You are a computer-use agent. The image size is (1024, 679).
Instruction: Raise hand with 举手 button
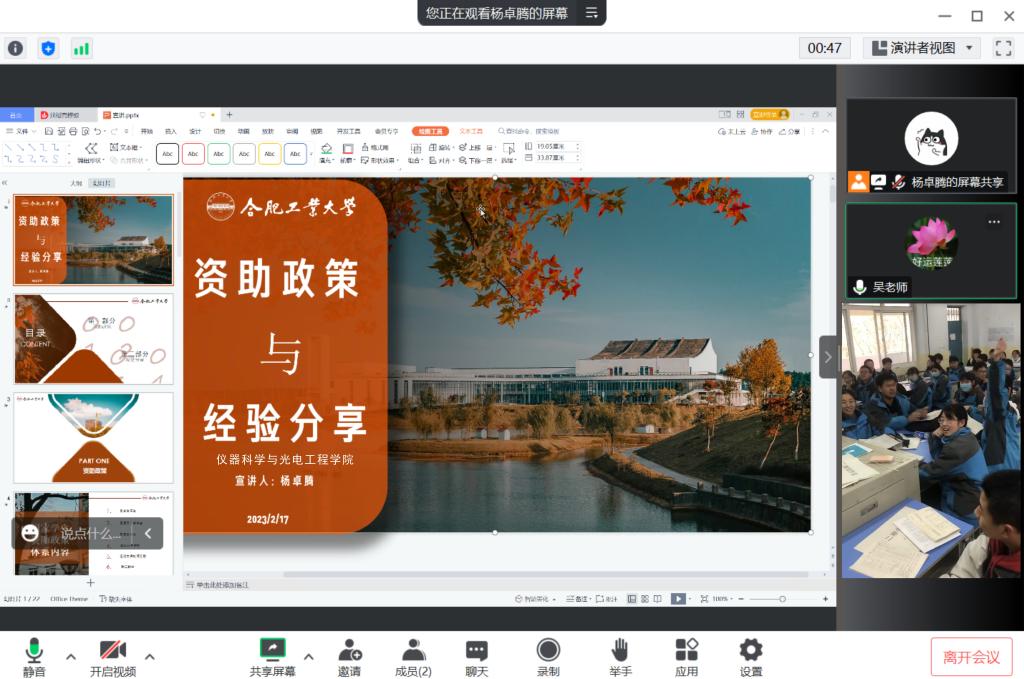click(x=621, y=657)
